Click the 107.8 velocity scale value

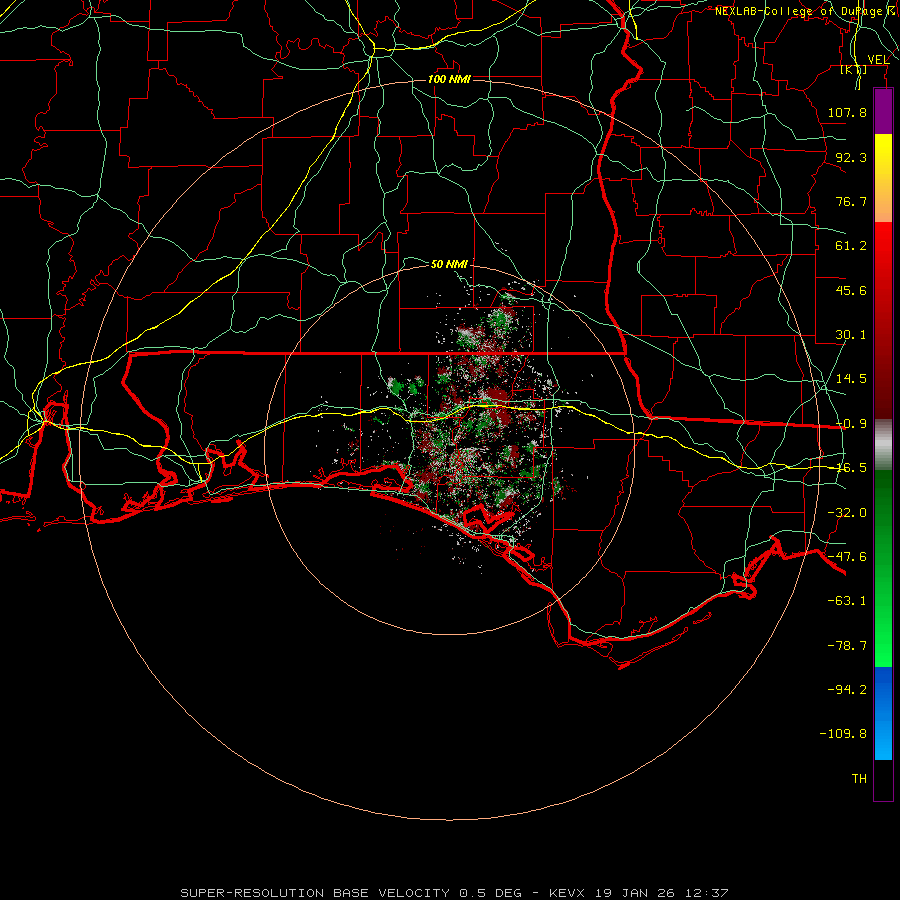click(x=847, y=112)
